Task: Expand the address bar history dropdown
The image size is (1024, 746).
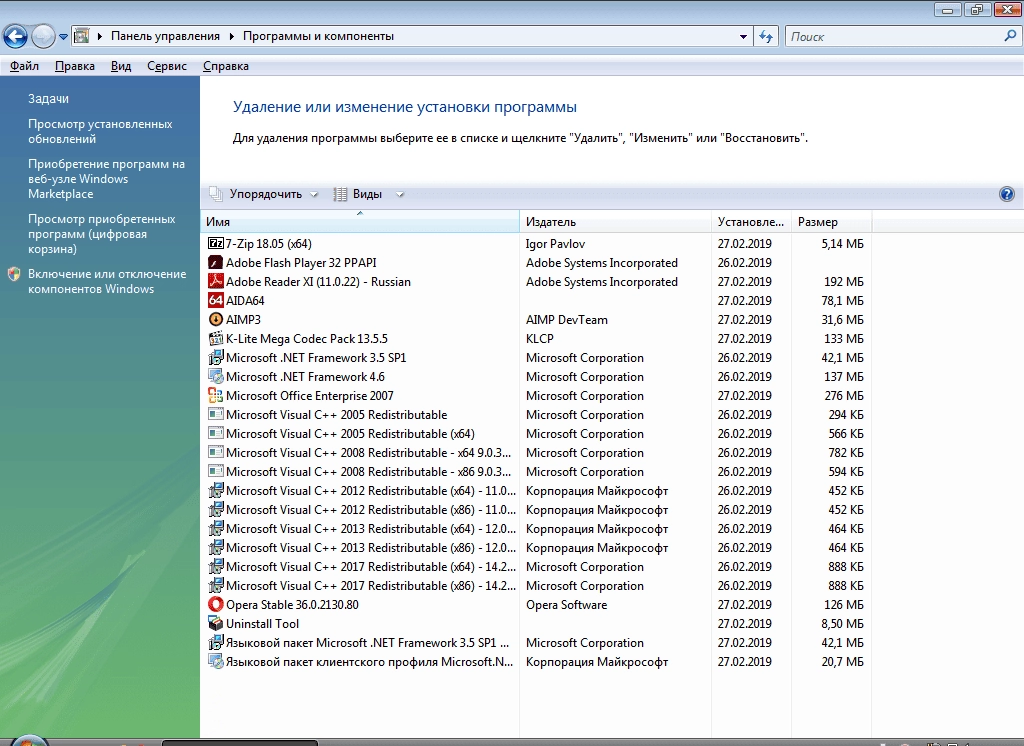Action: [x=743, y=37]
